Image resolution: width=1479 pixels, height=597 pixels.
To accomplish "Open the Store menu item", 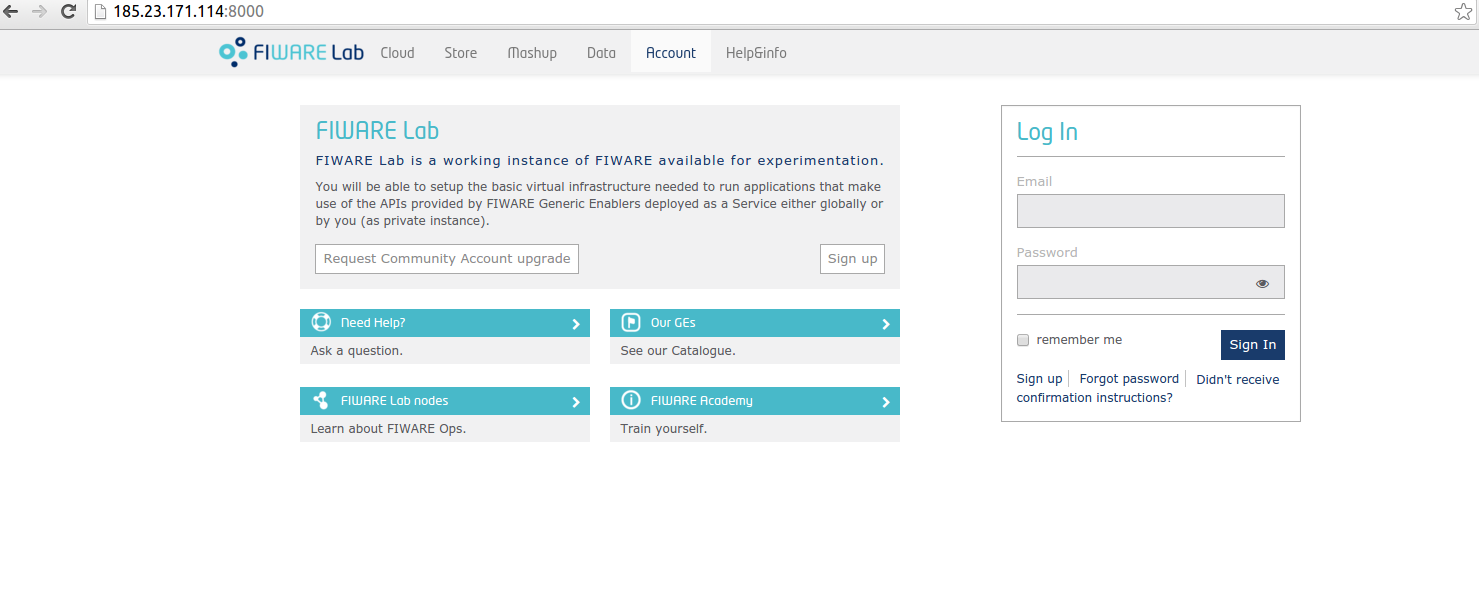I will (x=461, y=53).
